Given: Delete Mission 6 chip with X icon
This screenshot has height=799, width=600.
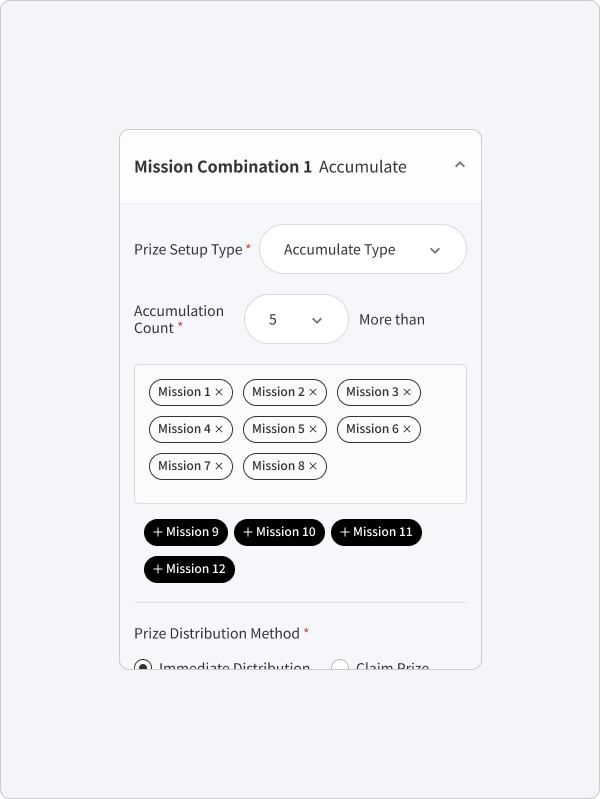Looking at the screenshot, I should tap(407, 430).
